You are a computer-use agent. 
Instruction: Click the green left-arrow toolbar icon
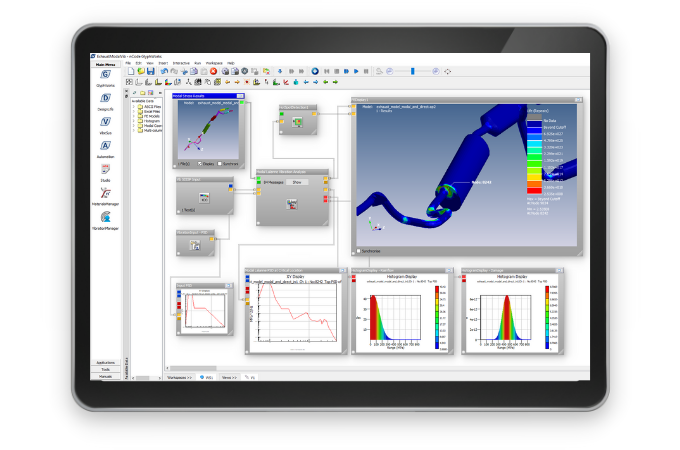pos(325,82)
